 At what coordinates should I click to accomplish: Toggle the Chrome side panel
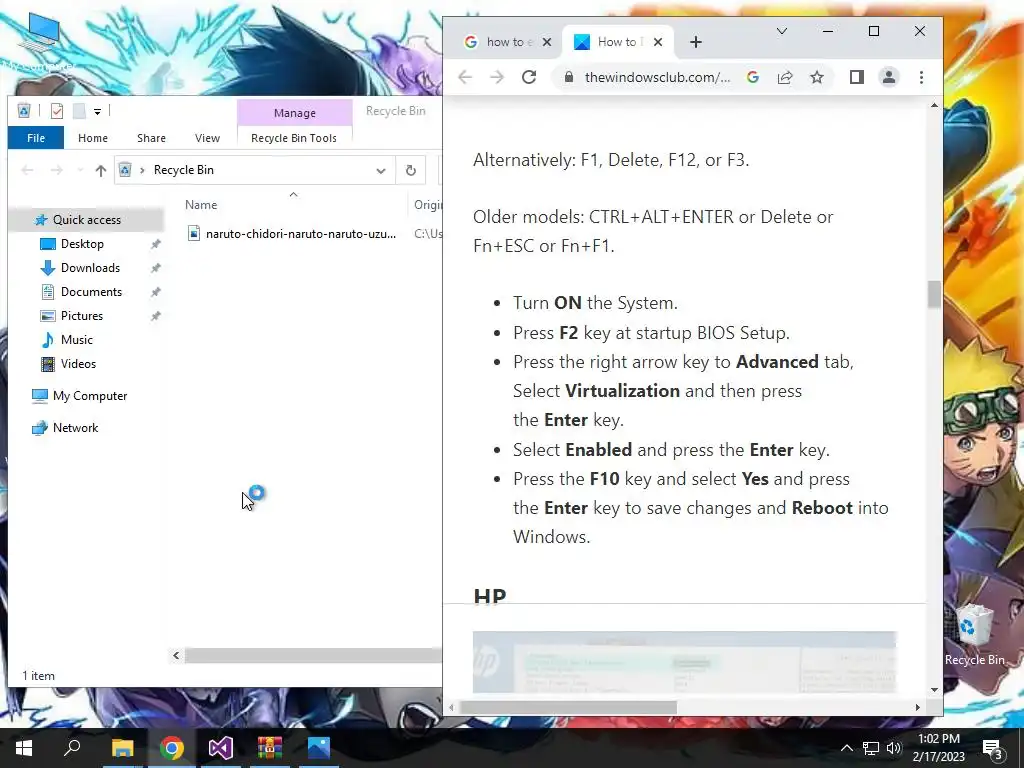point(857,77)
